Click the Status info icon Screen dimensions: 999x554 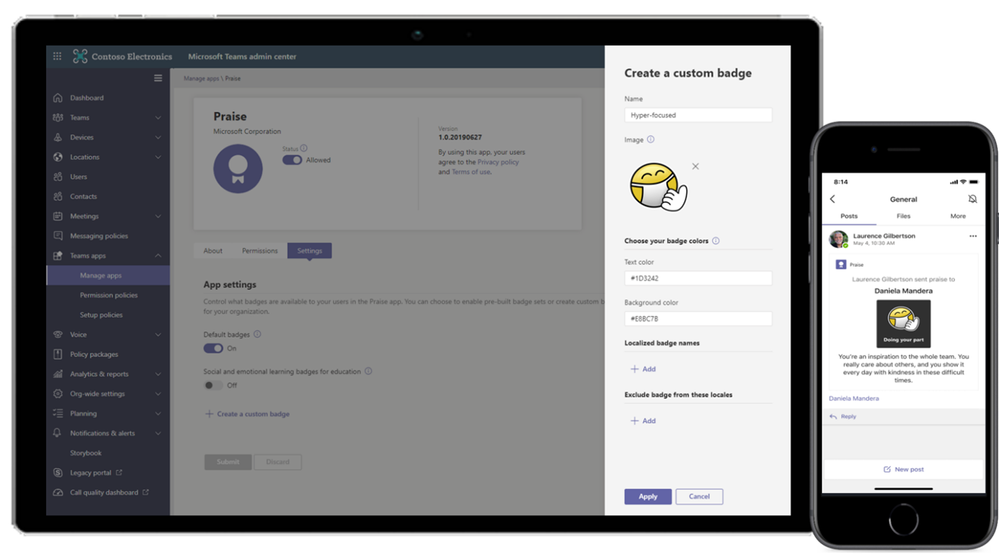pyautogui.click(x=304, y=148)
